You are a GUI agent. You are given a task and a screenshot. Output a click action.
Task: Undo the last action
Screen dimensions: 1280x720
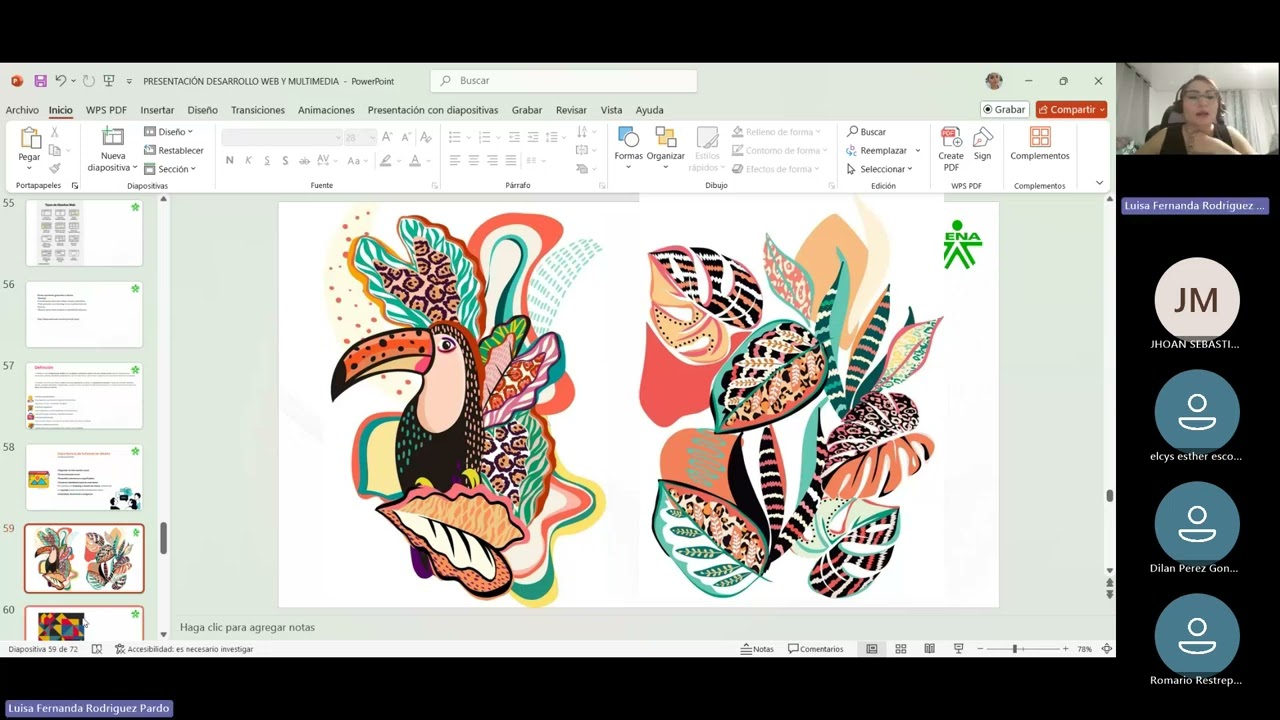pos(60,81)
